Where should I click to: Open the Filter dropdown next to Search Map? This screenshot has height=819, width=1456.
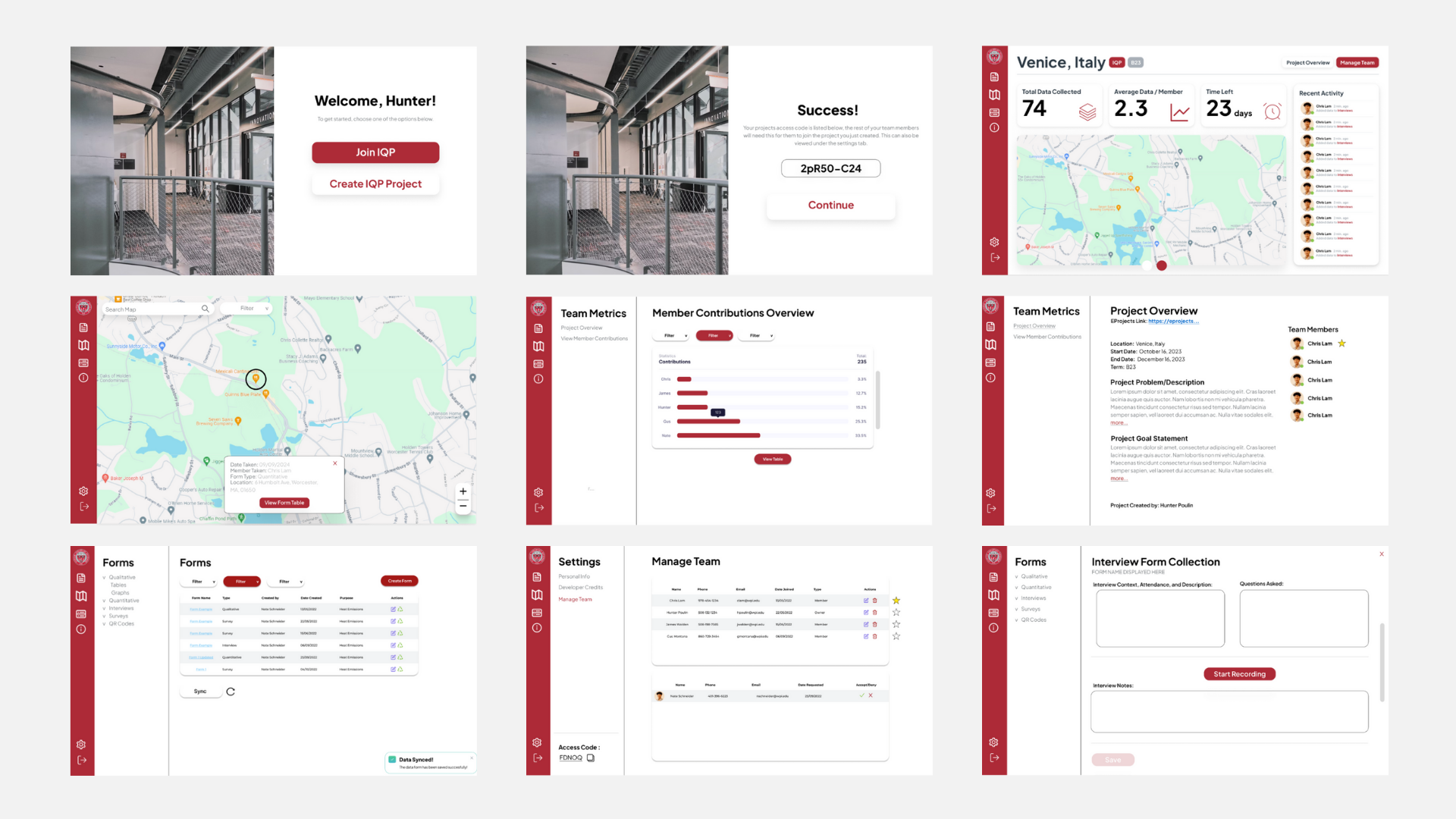point(247,309)
